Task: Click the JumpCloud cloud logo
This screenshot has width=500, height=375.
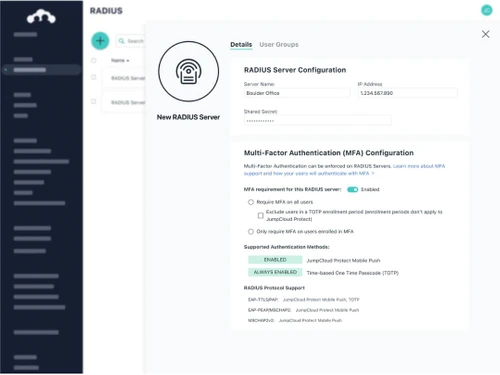Action: click(x=41, y=17)
